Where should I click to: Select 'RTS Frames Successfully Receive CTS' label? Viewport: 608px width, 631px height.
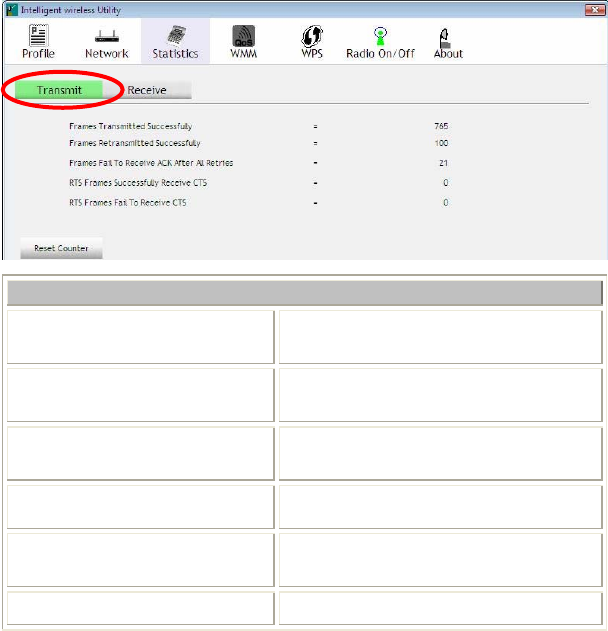point(138,183)
